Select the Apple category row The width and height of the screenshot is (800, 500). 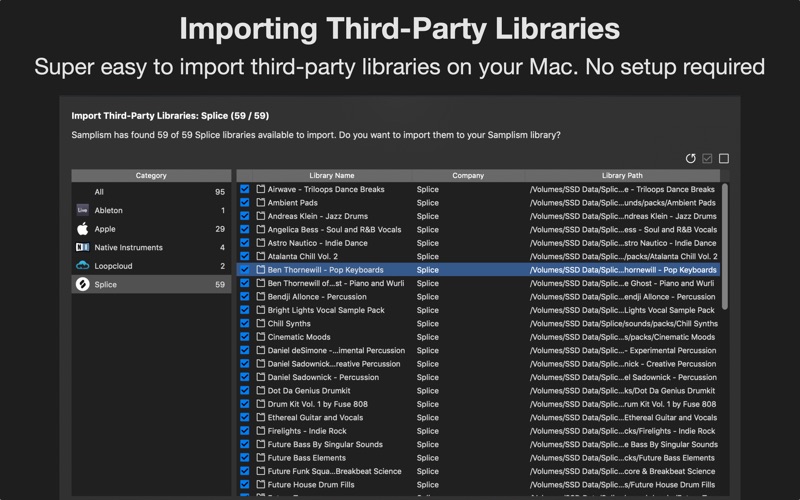pos(151,229)
